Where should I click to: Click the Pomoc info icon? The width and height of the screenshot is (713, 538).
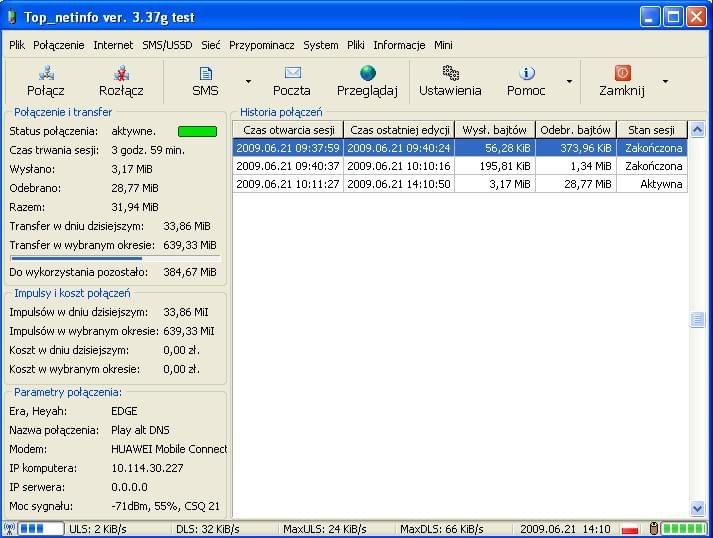(526, 73)
